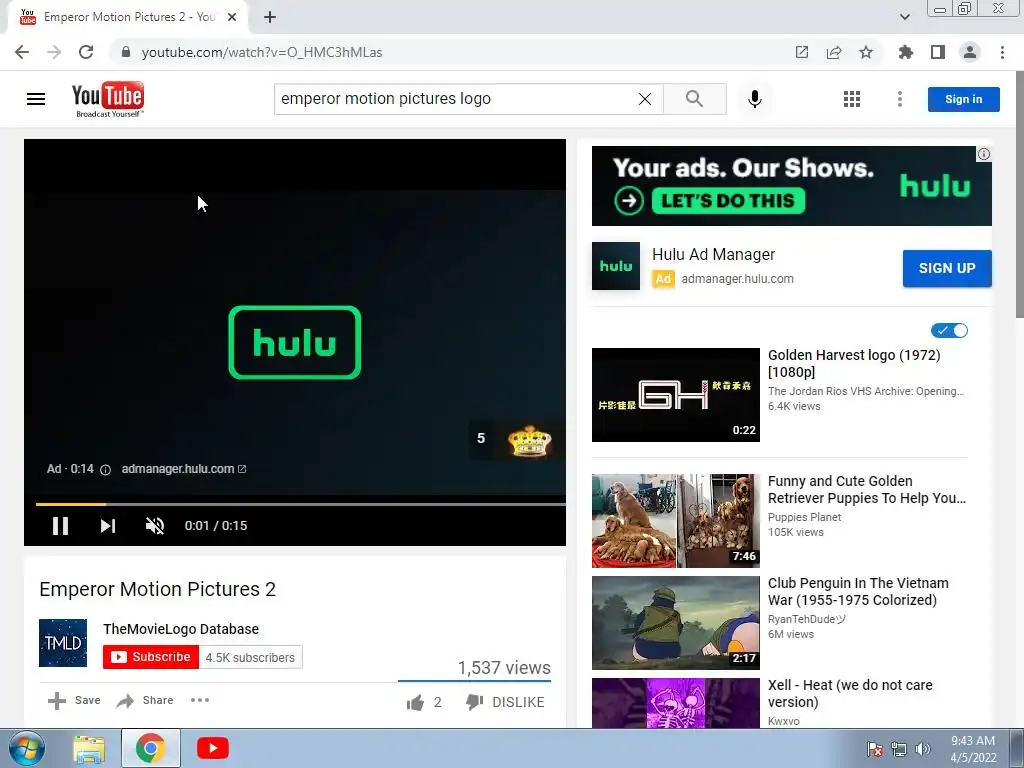Open Chrome profile avatar
Image resolution: width=1024 pixels, height=768 pixels.
click(x=970, y=52)
